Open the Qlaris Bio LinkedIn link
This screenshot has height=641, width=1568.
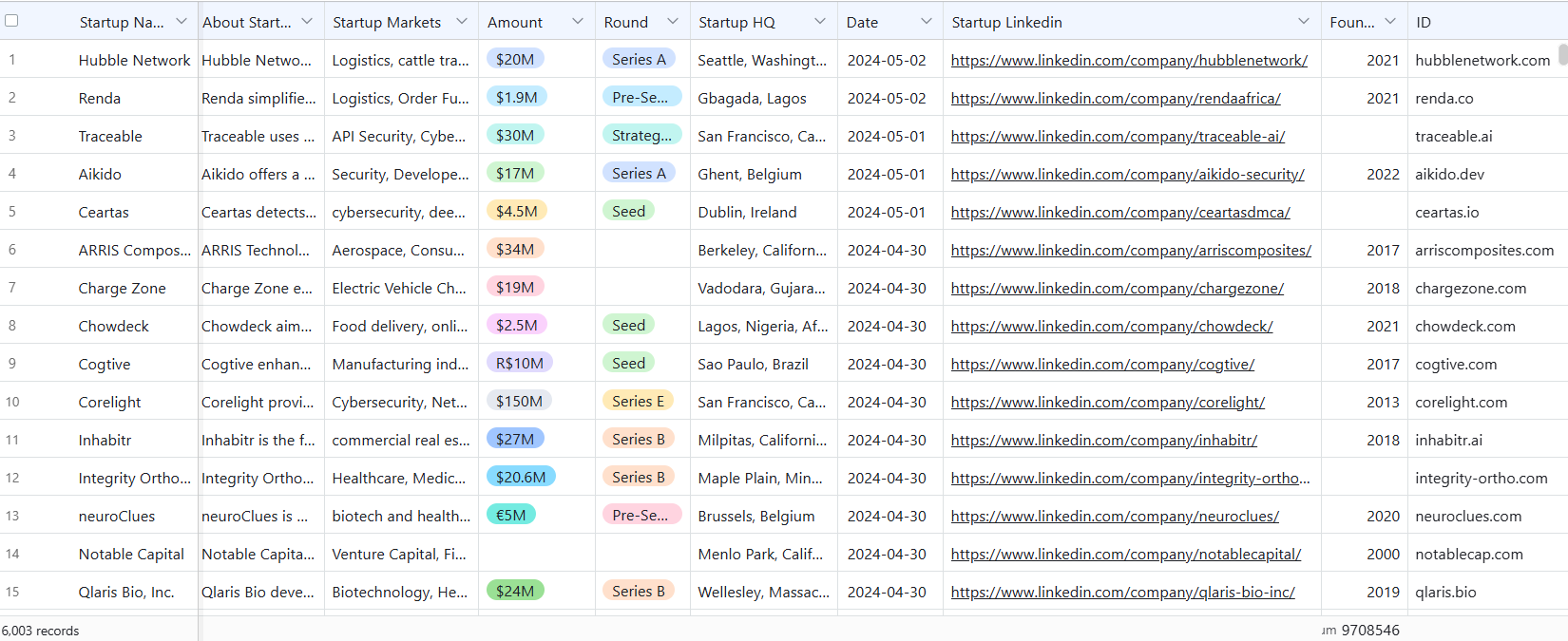tap(1123, 592)
